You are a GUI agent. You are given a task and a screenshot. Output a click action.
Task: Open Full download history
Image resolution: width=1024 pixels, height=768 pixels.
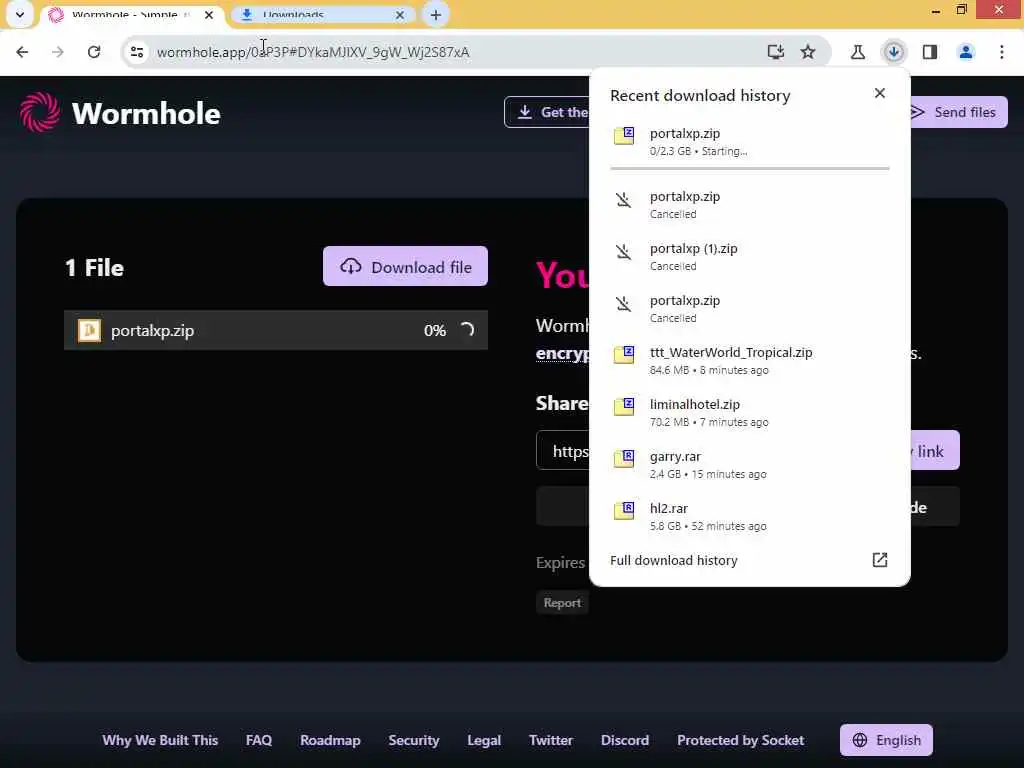[674, 560]
